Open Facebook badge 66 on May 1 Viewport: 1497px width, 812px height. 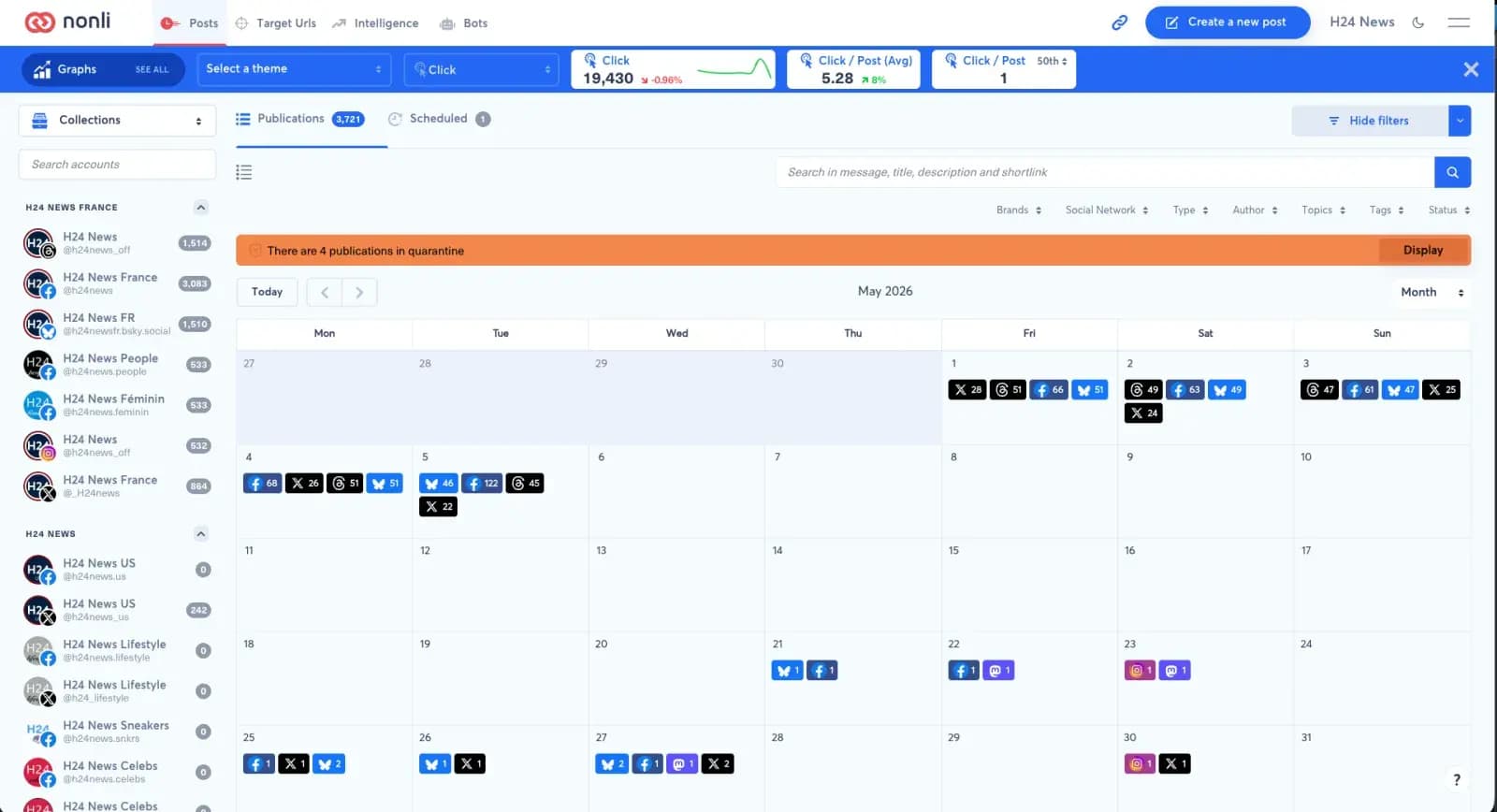[1049, 390]
